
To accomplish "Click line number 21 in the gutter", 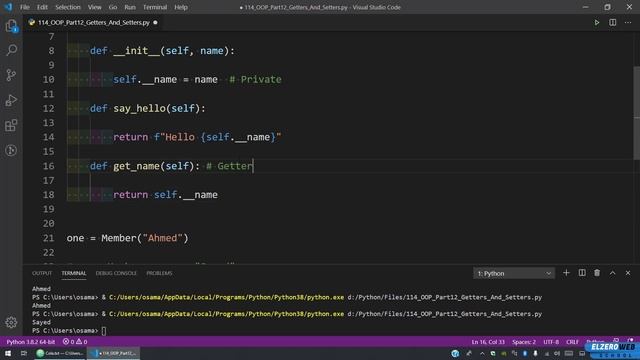I will [x=48, y=238].
